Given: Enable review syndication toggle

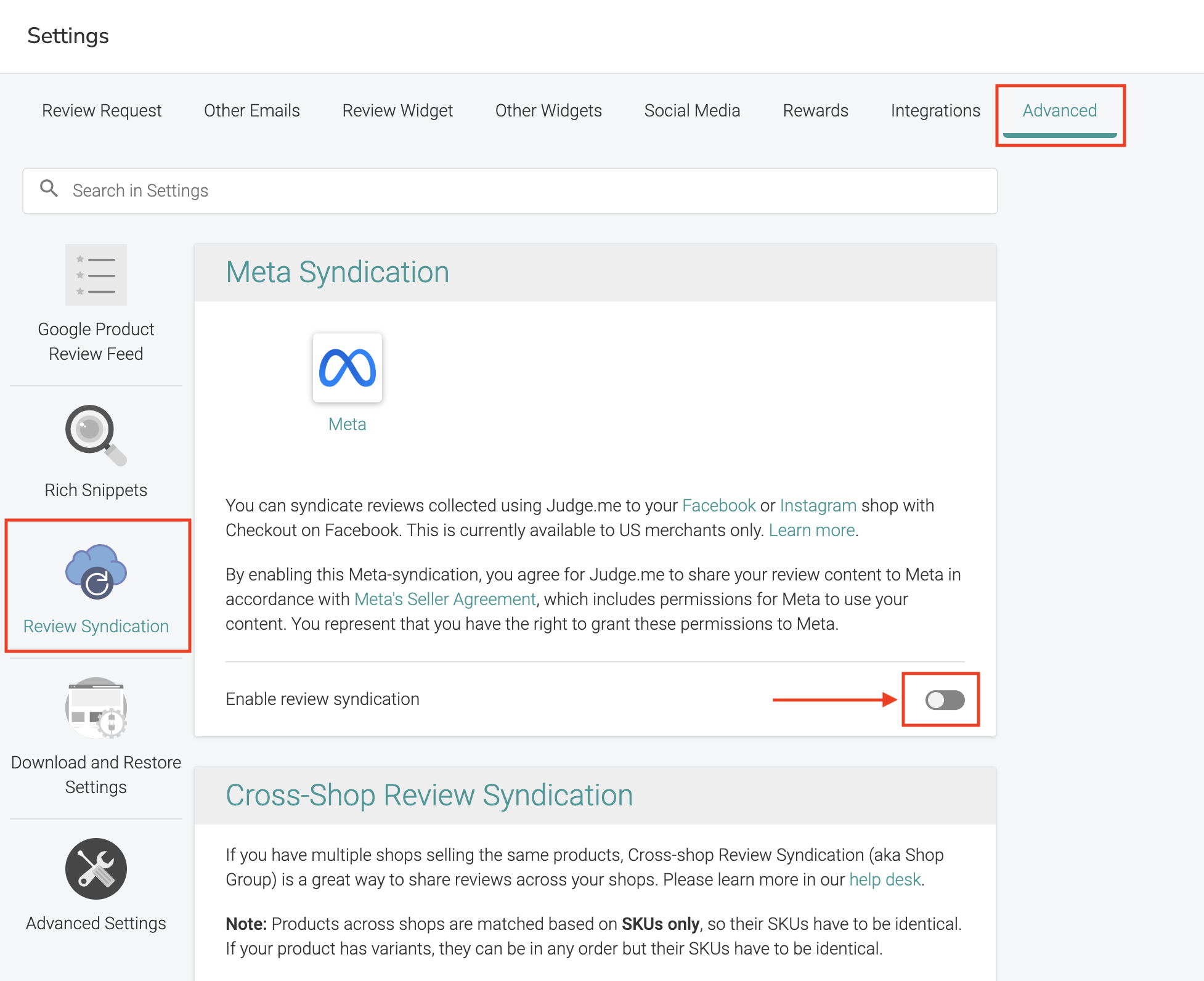Looking at the screenshot, I should [x=944, y=700].
